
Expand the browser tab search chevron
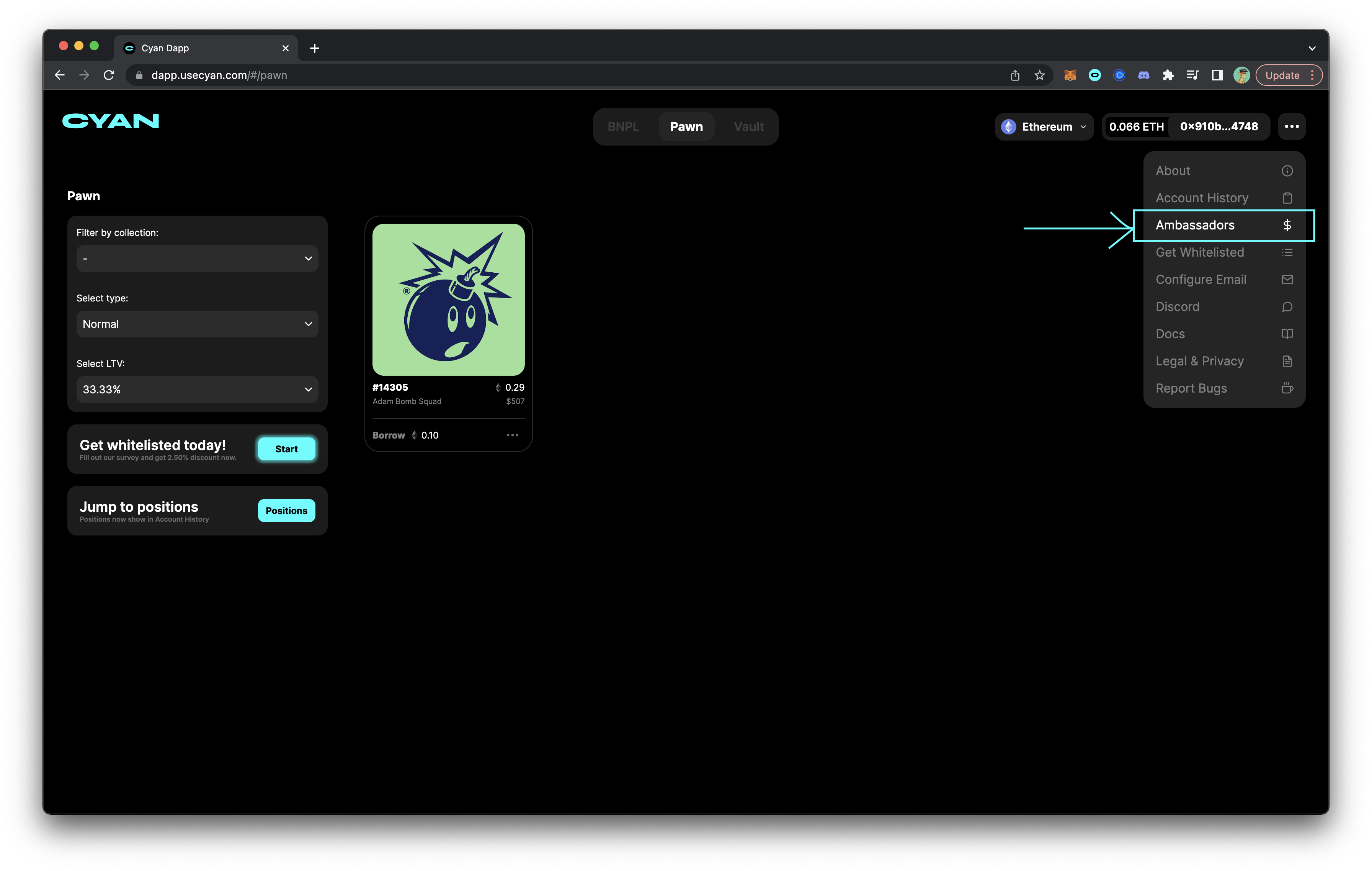click(x=1312, y=48)
